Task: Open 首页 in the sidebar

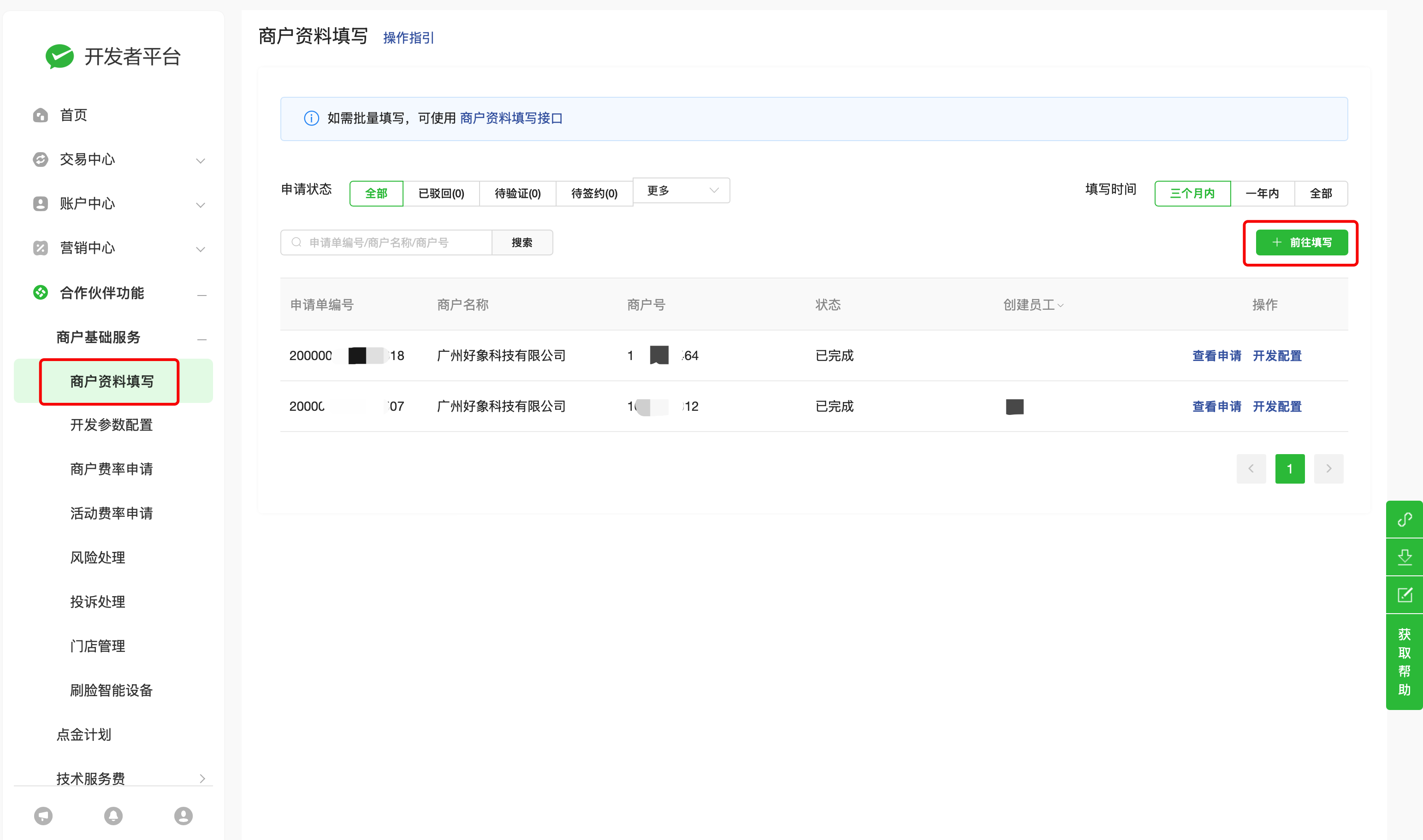Action: pyautogui.click(x=74, y=115)
